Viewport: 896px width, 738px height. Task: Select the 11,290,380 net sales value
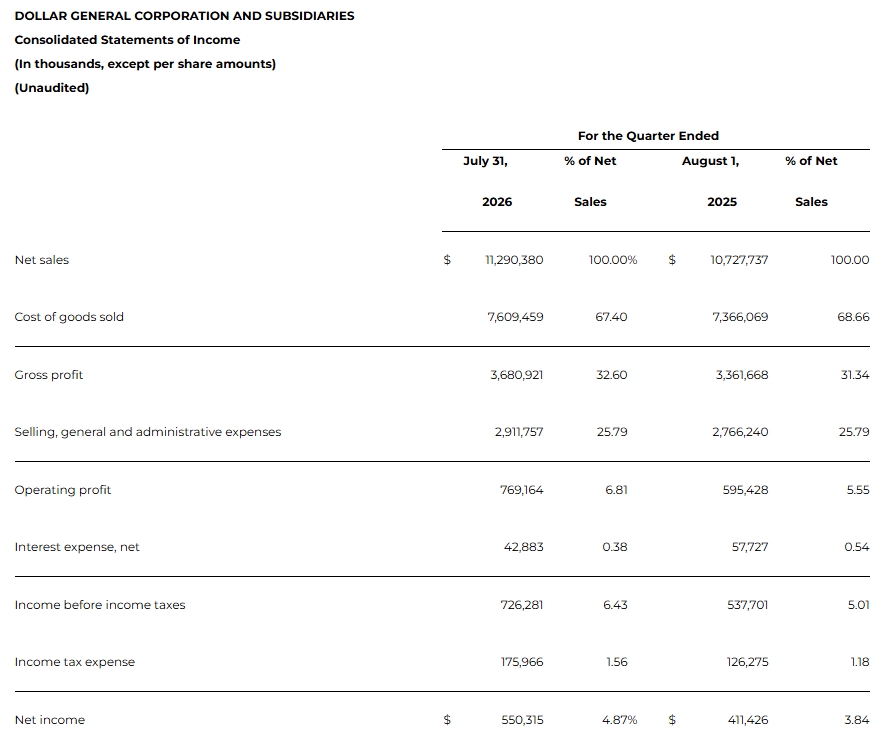point(514,260)
